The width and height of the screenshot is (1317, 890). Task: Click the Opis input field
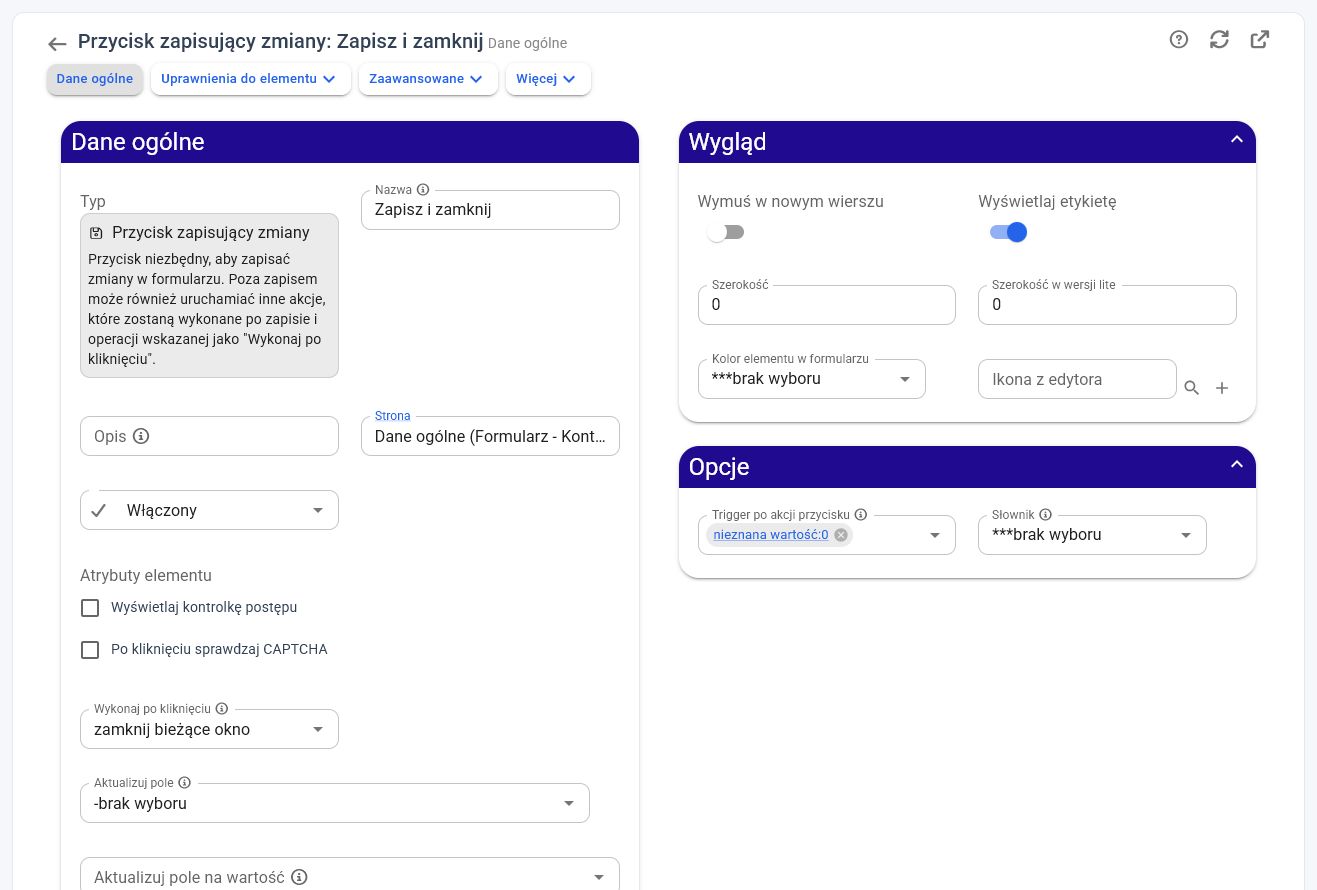click(209, 436)
